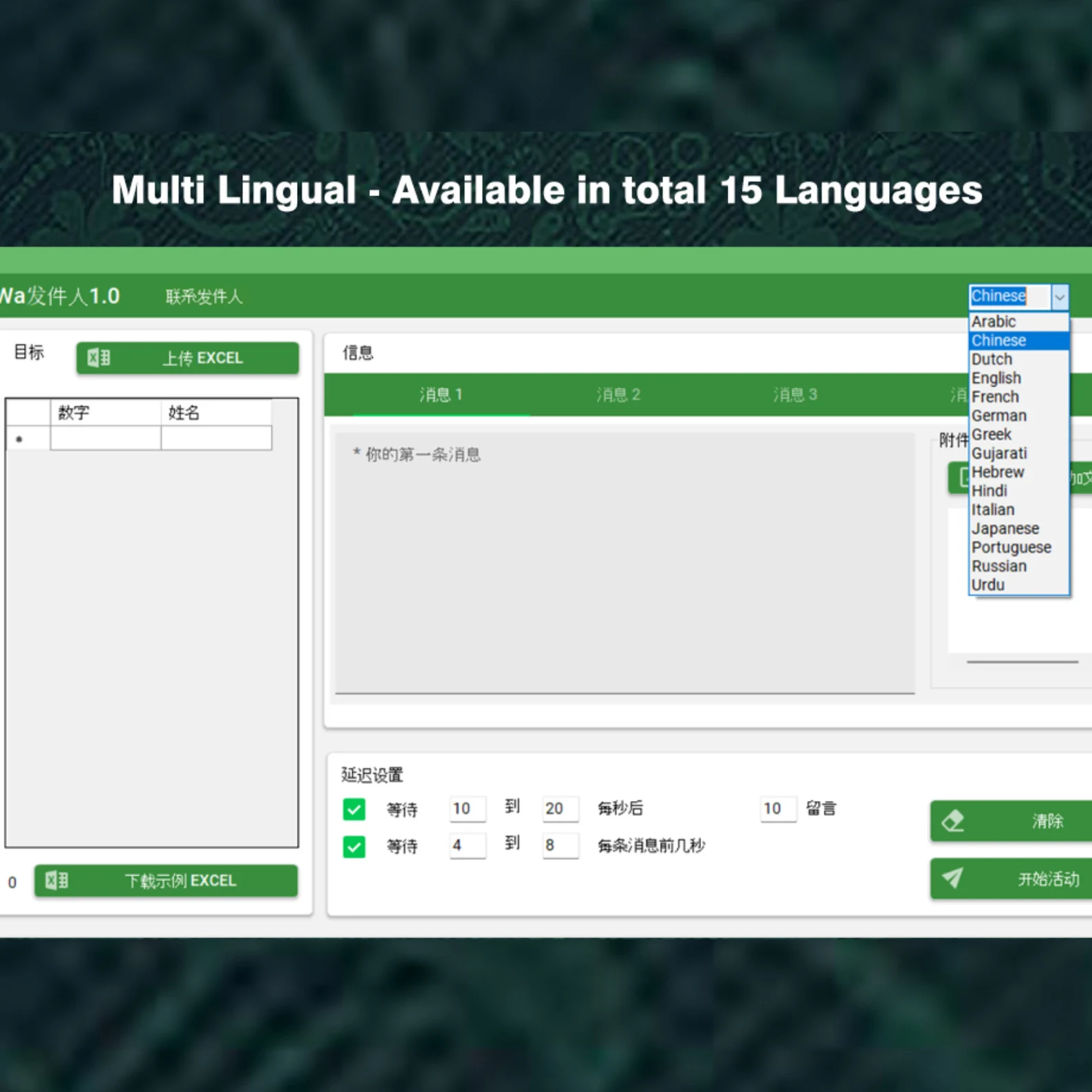Open the 消息 1 tab
Screen dimensions: 1092x1092
(441, 395)
